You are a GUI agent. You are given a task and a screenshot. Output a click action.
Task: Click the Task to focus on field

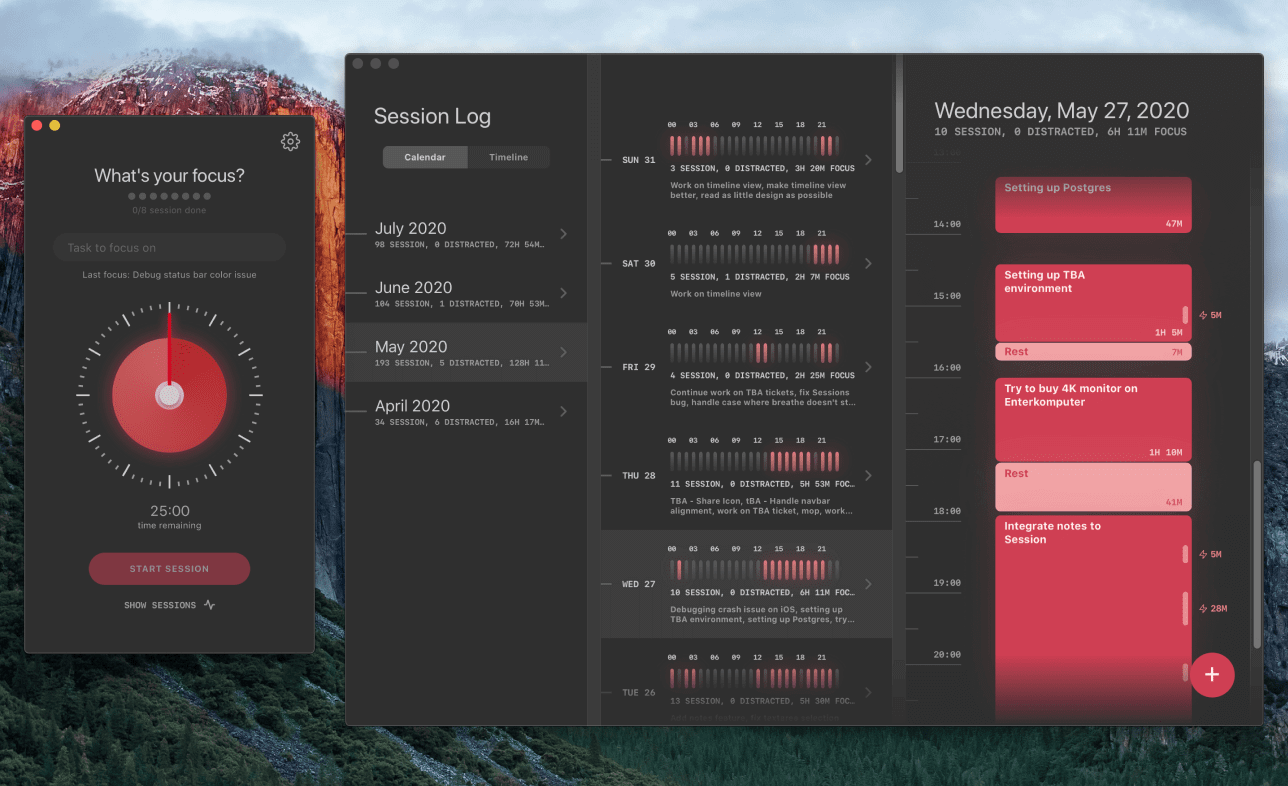169,248
